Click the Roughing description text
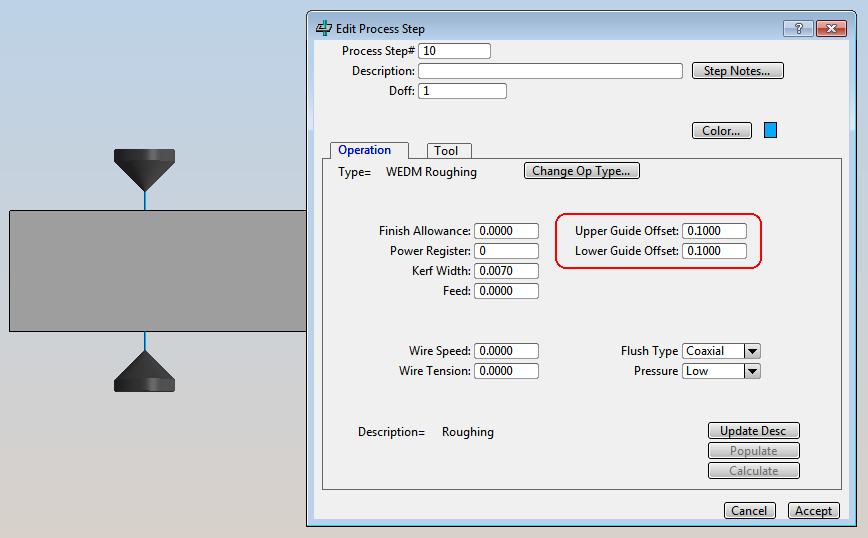 [x=468, y=432]
